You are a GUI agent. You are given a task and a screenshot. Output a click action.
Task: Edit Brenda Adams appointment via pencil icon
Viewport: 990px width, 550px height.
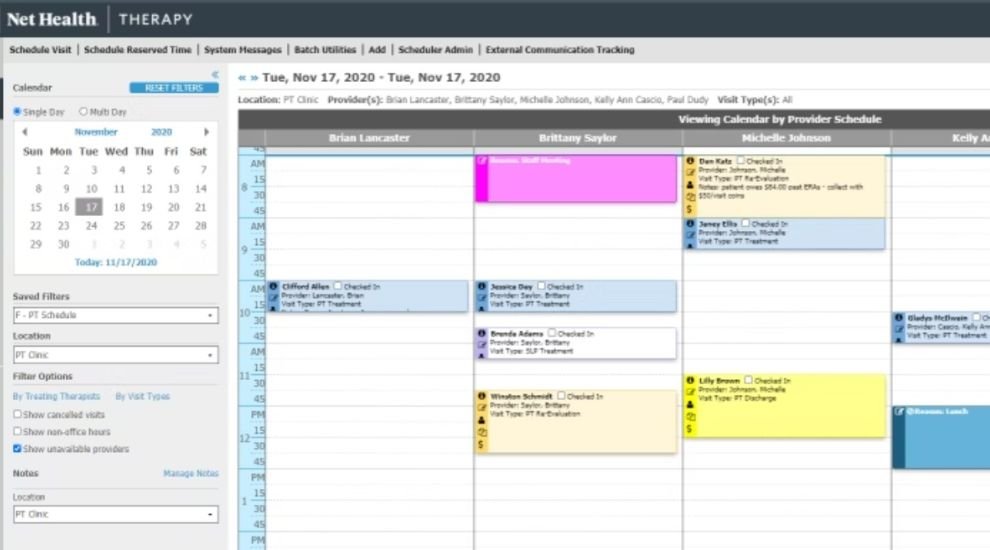pos(482,345)
